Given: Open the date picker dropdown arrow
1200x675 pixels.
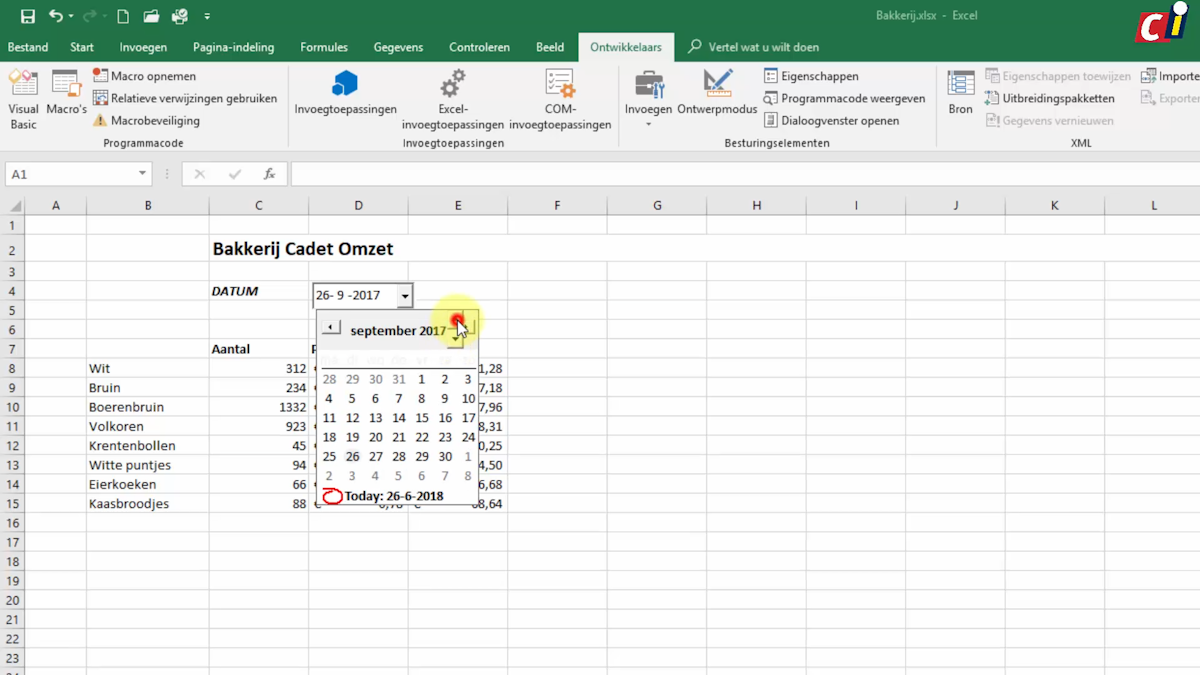Looking at the screenshot, I should [x=404, y=296].
